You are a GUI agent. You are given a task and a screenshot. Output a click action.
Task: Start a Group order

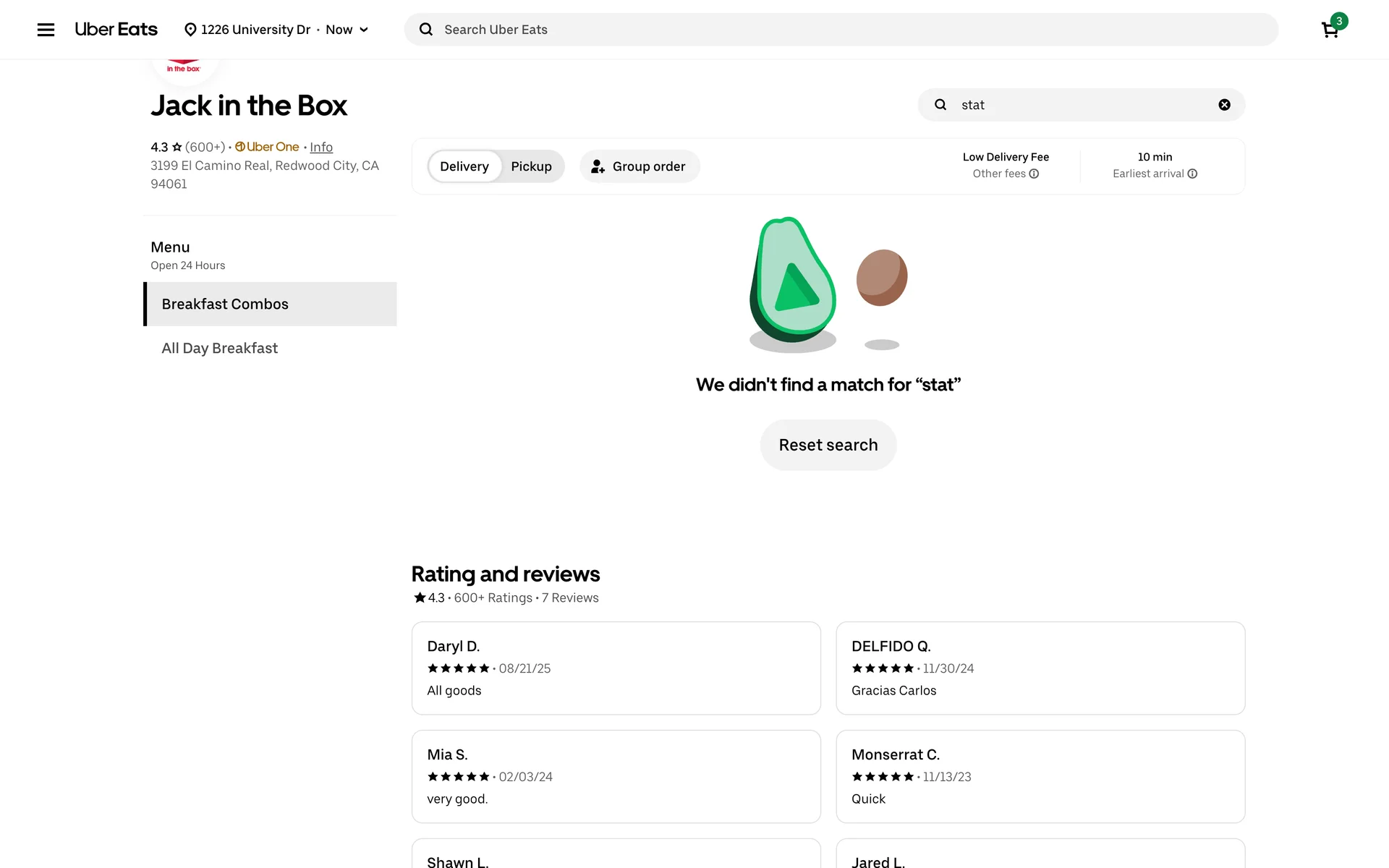(x=640, y=166)
